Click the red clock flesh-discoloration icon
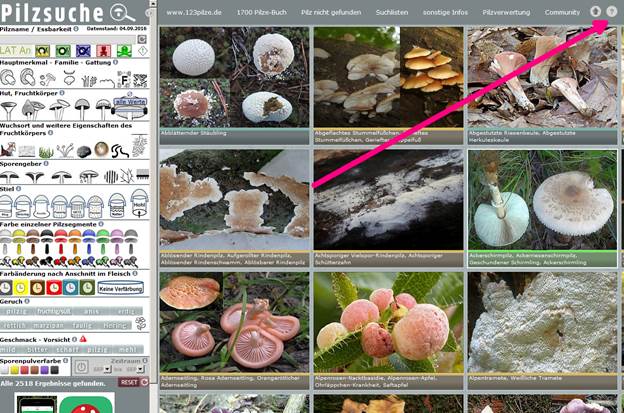Image resolution: width=624 pixels, height=413 pixels. tap(54, 288)
